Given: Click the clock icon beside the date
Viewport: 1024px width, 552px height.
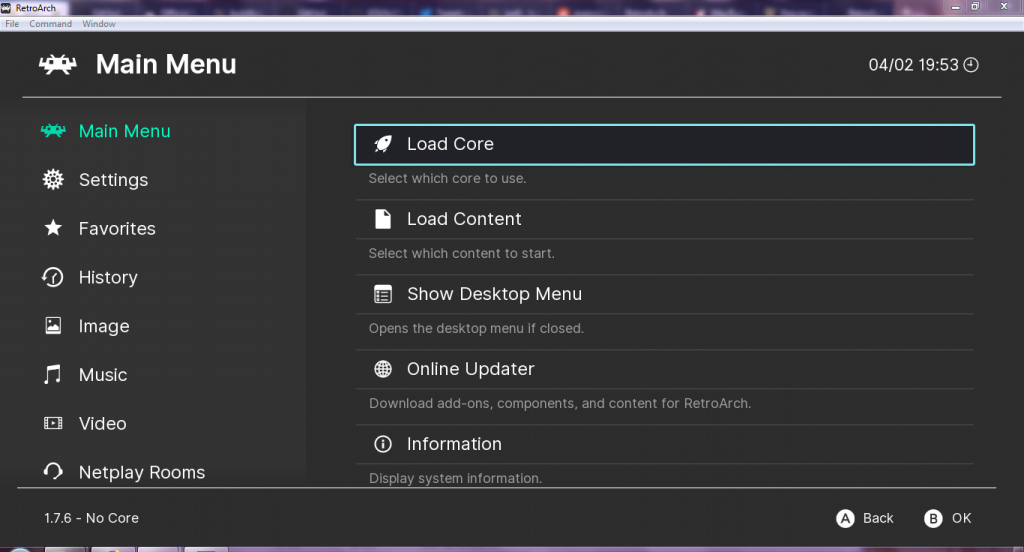Looking at the screenshot, I should (x=971, y=65).
